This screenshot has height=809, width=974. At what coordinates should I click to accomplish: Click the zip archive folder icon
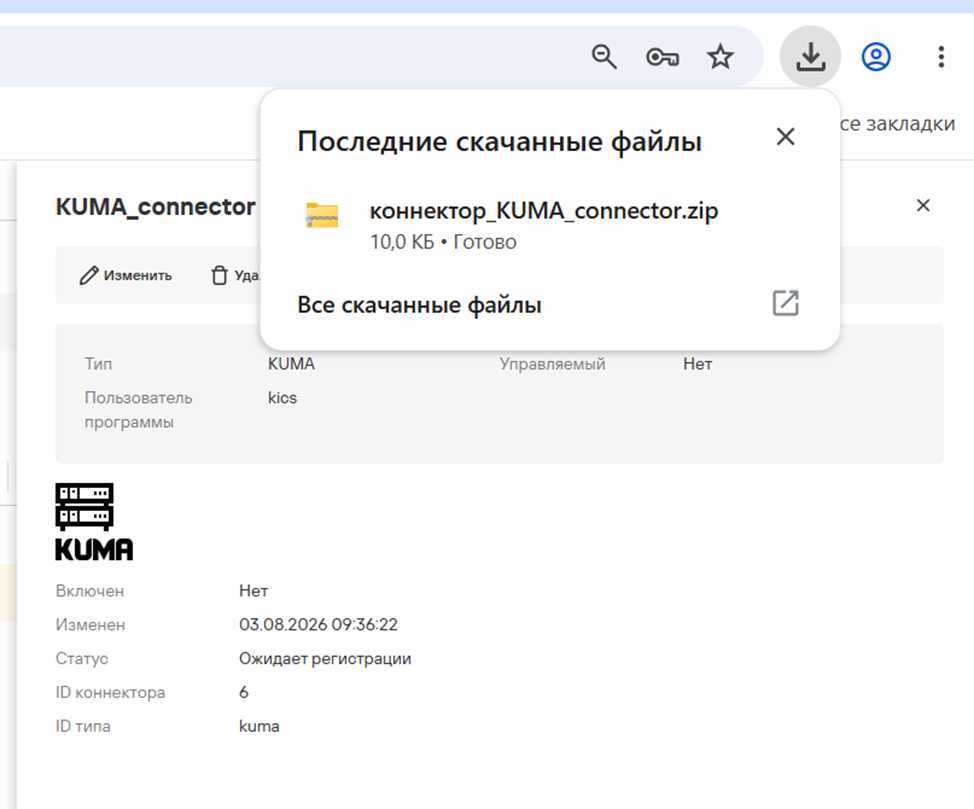tap(322, 215)
